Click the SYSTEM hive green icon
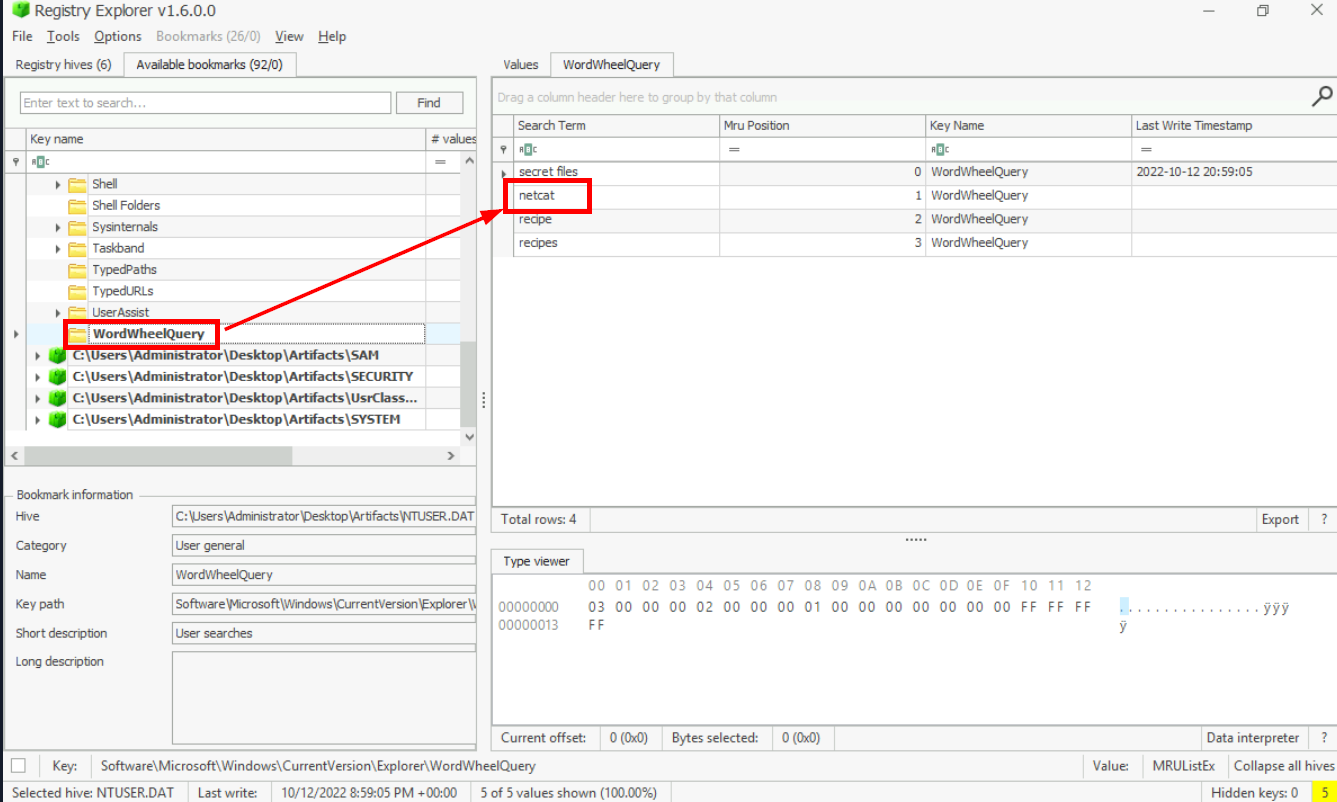This screenshot has height=802, width=1337. click(58, 420)
